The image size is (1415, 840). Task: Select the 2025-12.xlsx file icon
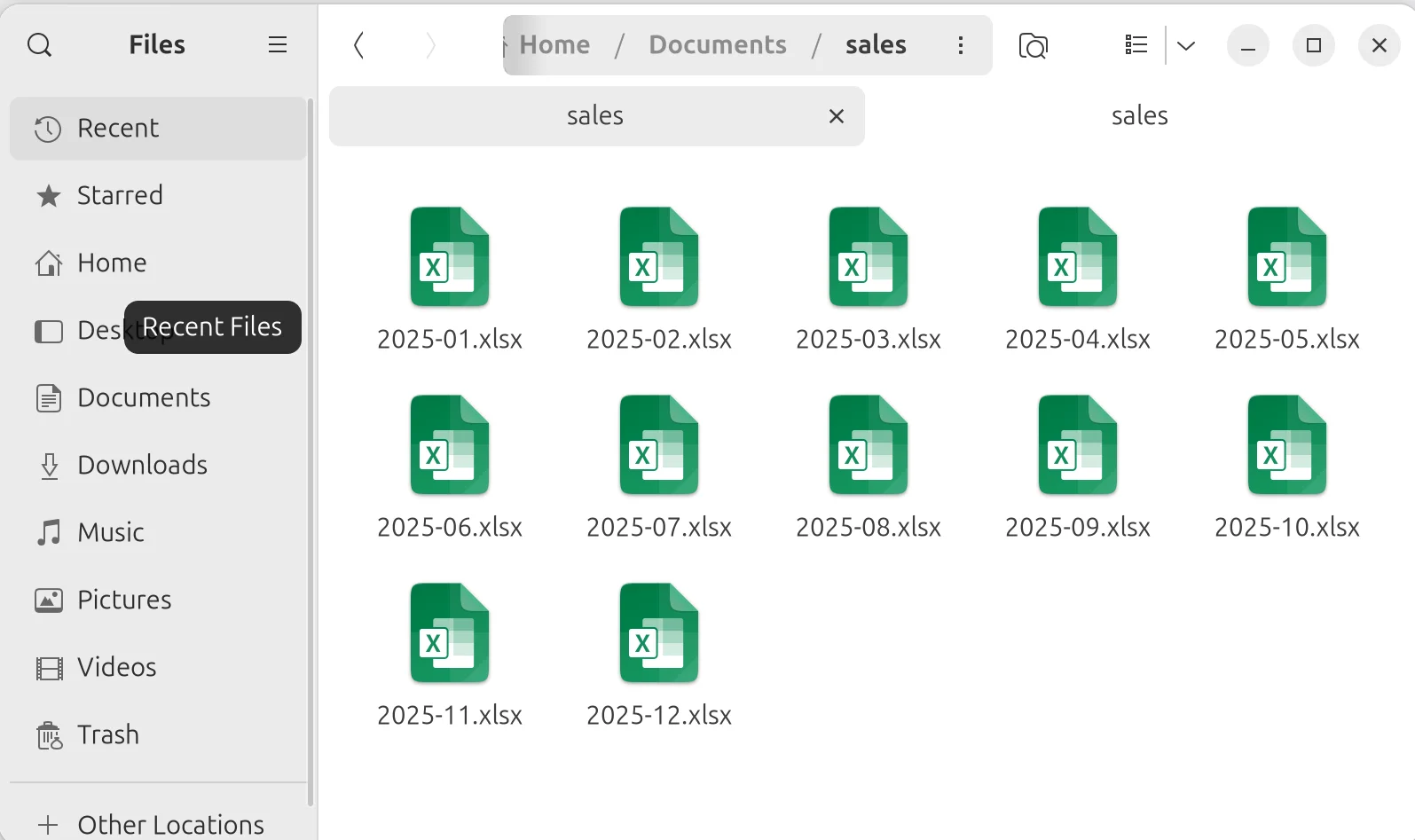pos(659,633)
